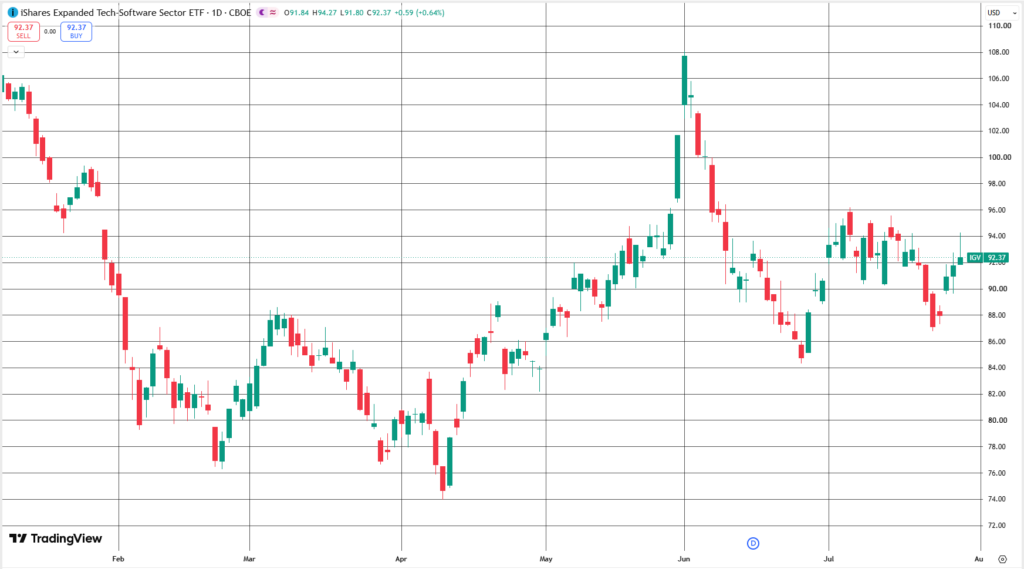1024x569 pixels.
Task: Click the iShares Expanded Tech-Software Sector ETF title
Action: [x=112, y=12]
